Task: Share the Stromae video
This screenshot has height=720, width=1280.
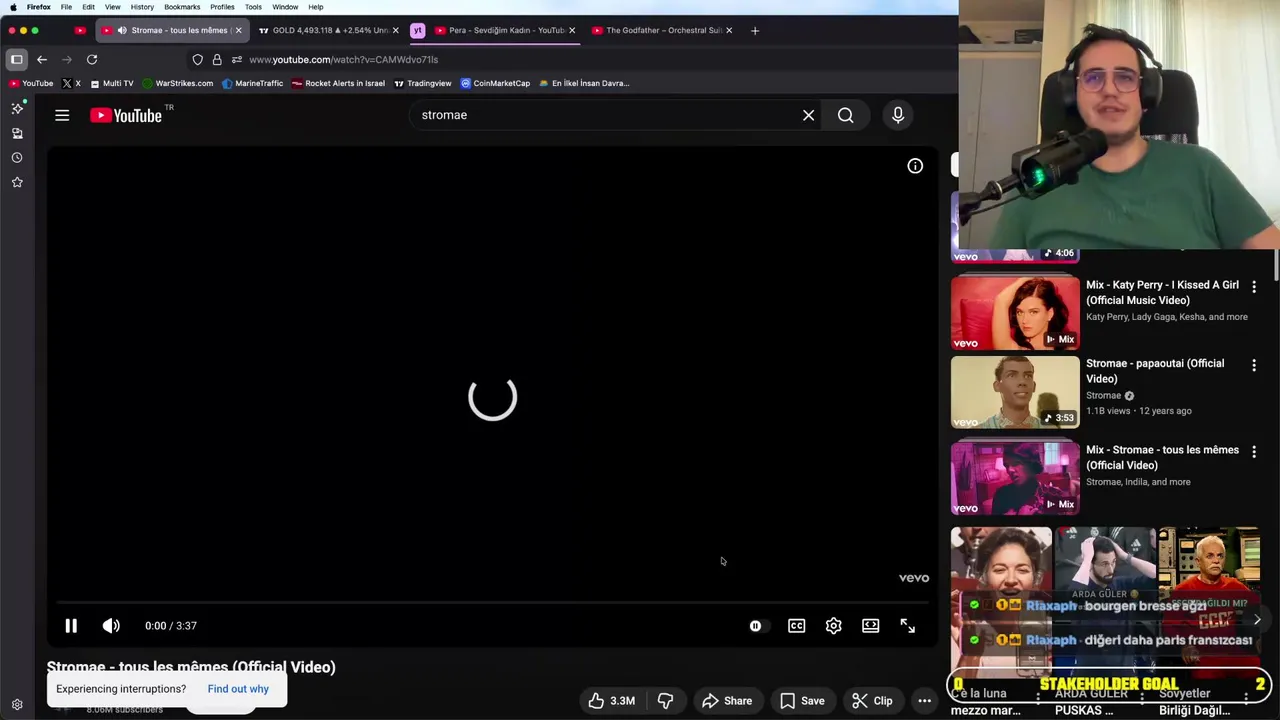Action: coord(726,701)
